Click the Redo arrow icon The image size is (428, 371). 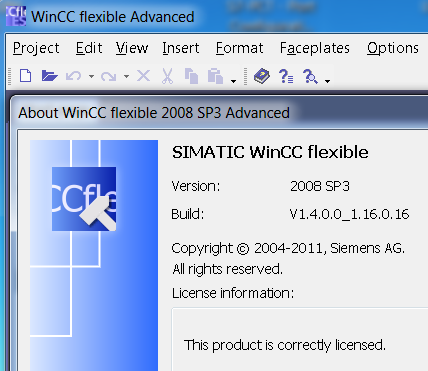pyautogui.click(x=109, y=76)
